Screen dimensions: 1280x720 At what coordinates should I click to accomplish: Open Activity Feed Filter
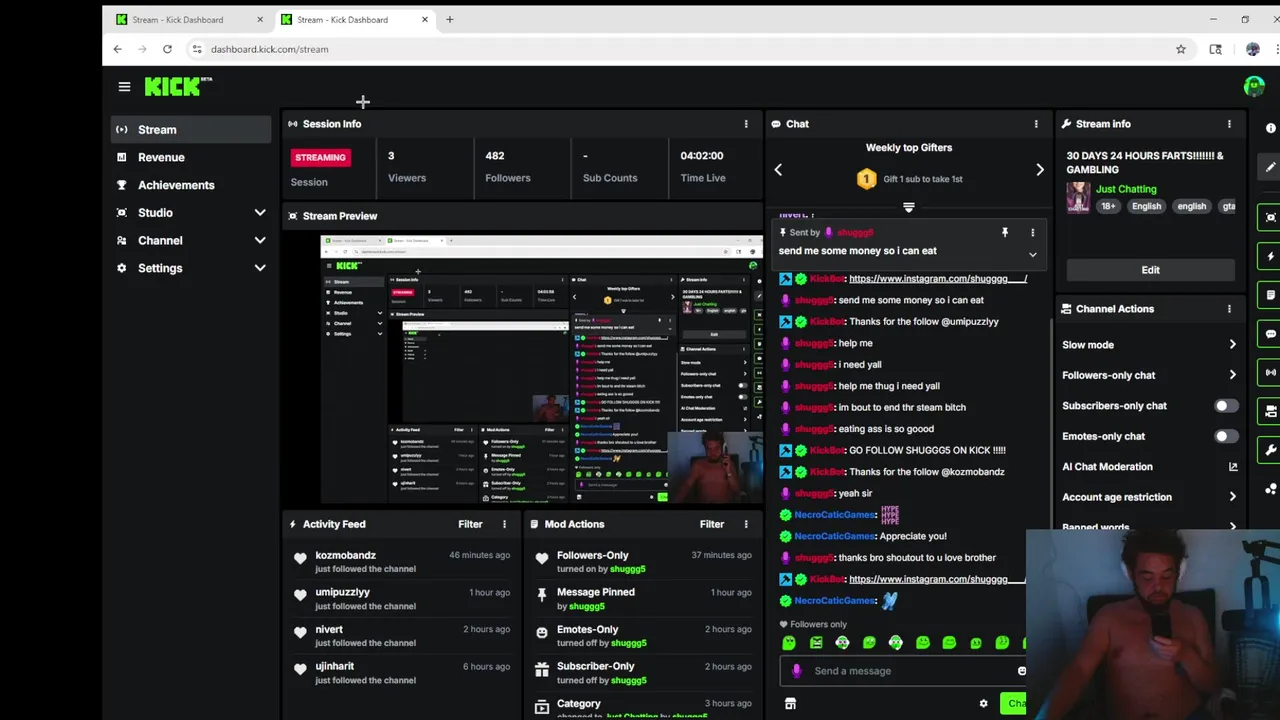470,524
